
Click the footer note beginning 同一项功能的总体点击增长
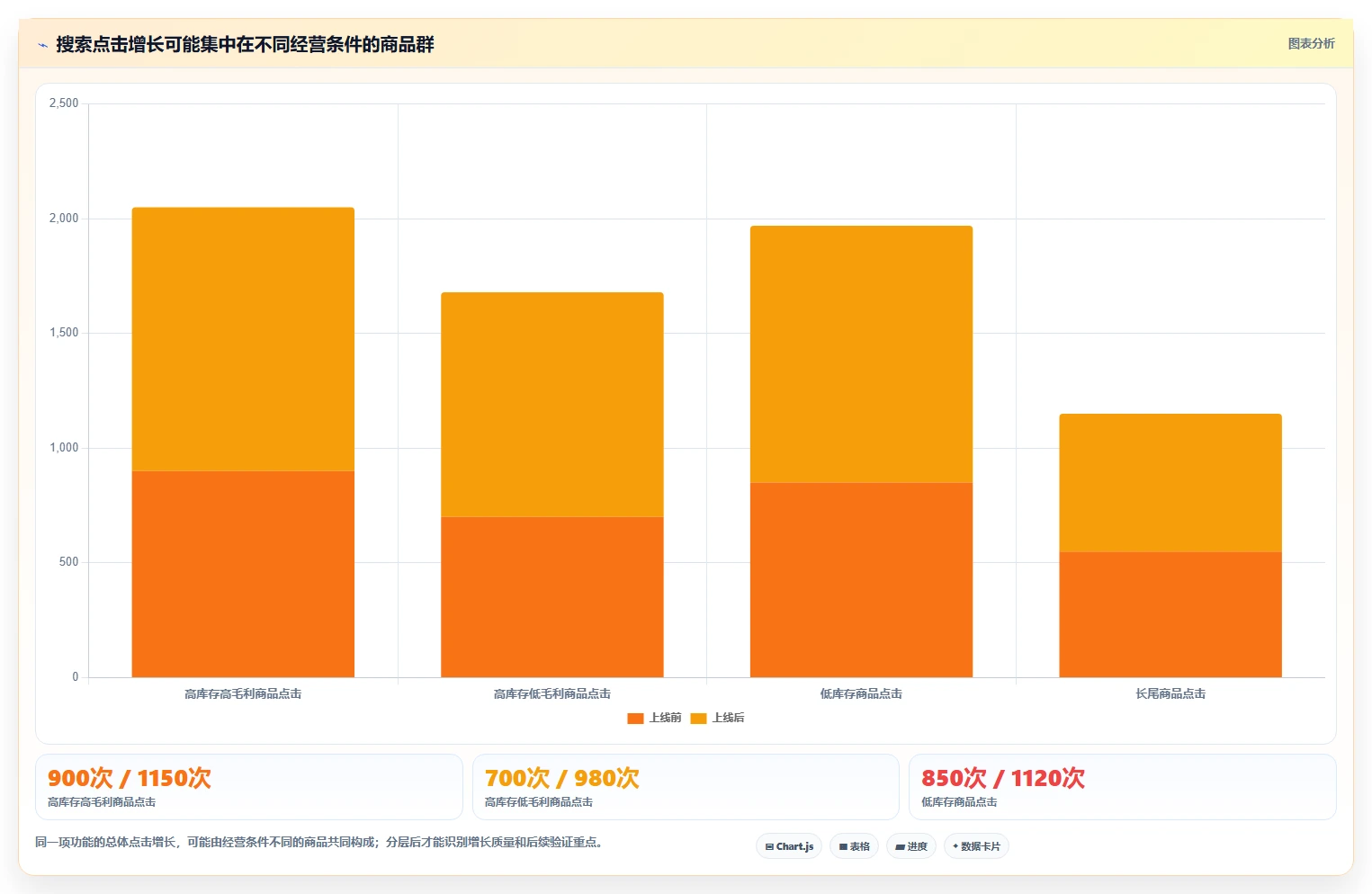(319, 843)
